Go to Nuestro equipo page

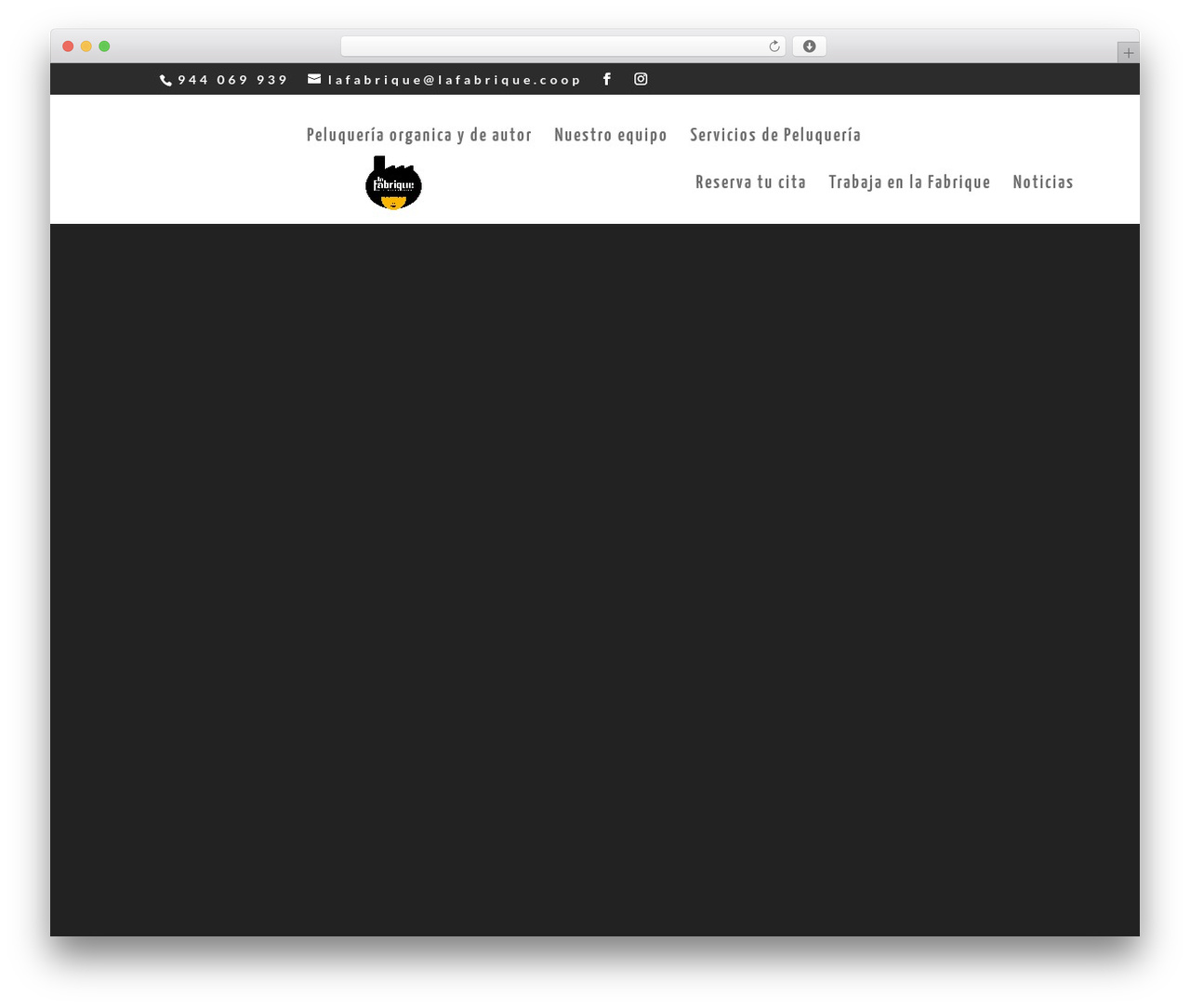[611, 135]
